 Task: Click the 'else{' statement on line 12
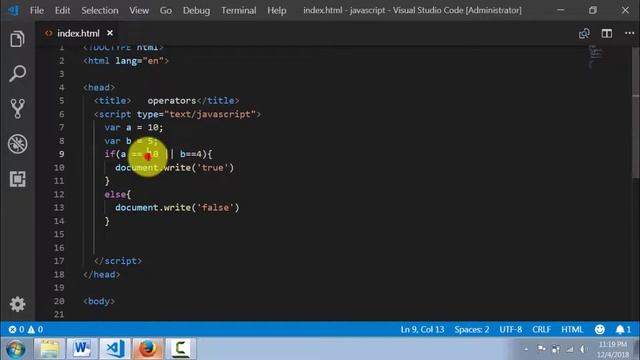(x=118, y=194)
